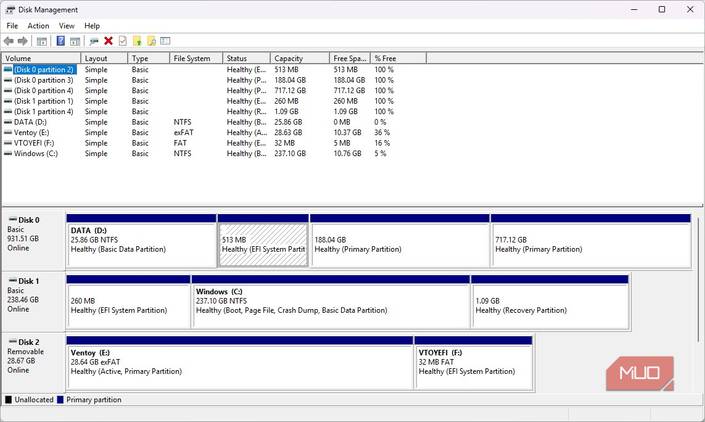Click the 188.04 GB capacity cell

[290, 80]
